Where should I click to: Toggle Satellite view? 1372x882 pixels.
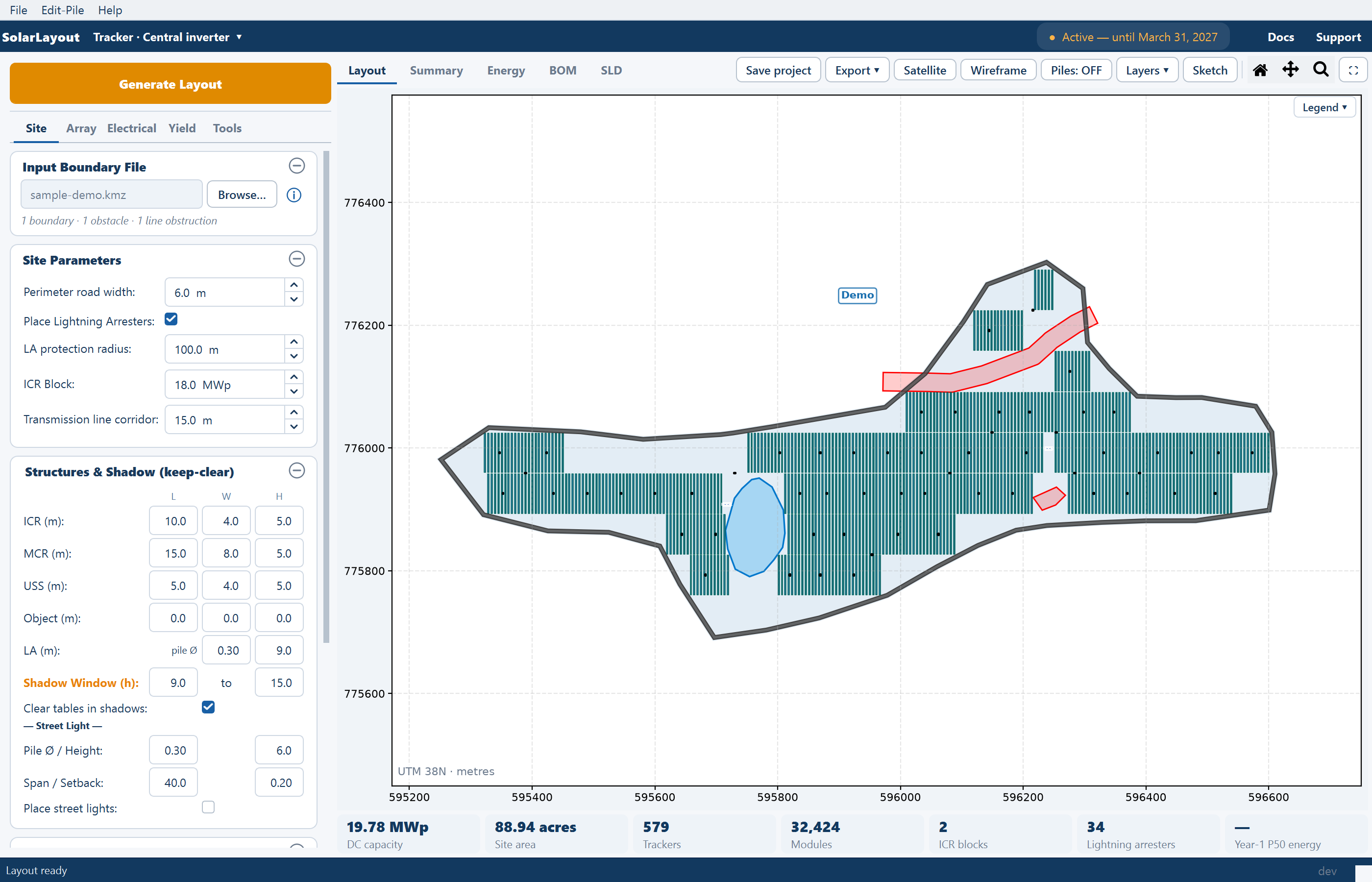(x=925, y=71)
